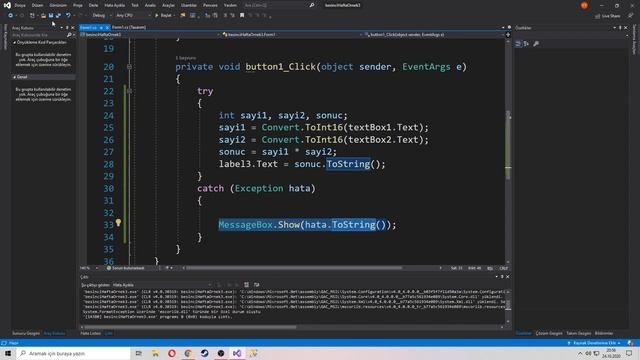
Task: Open the orange user account badge
Action: tap(584, 5)
